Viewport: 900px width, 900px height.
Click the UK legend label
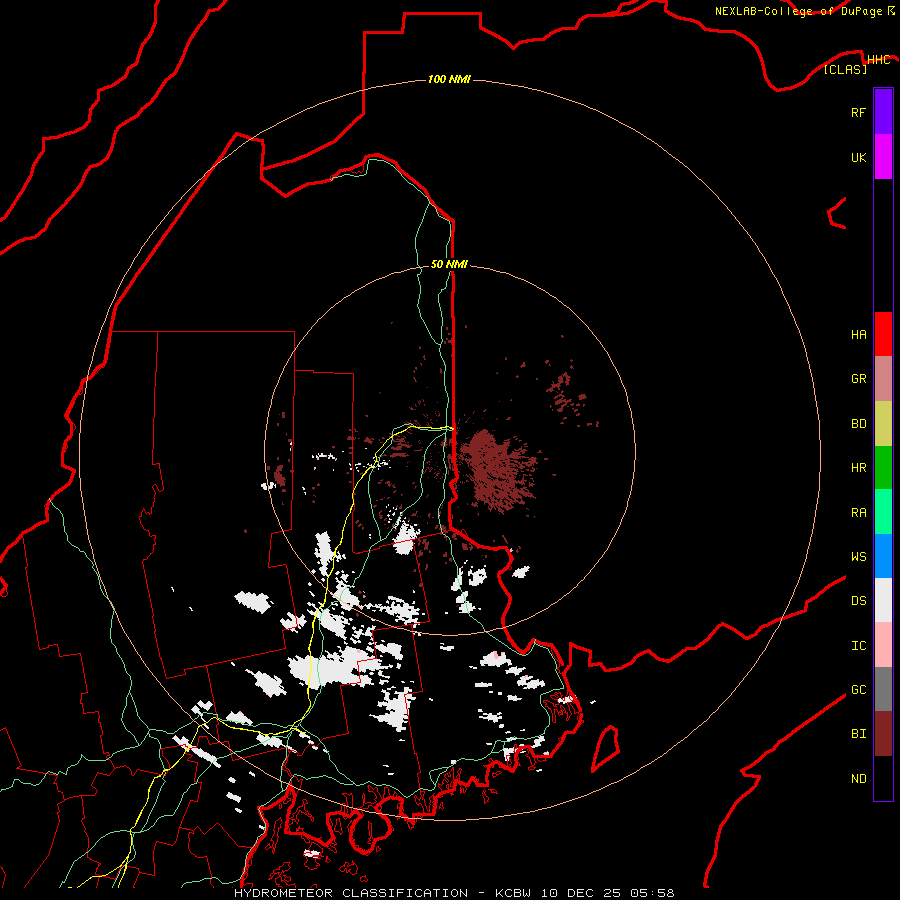coord(858,157)
